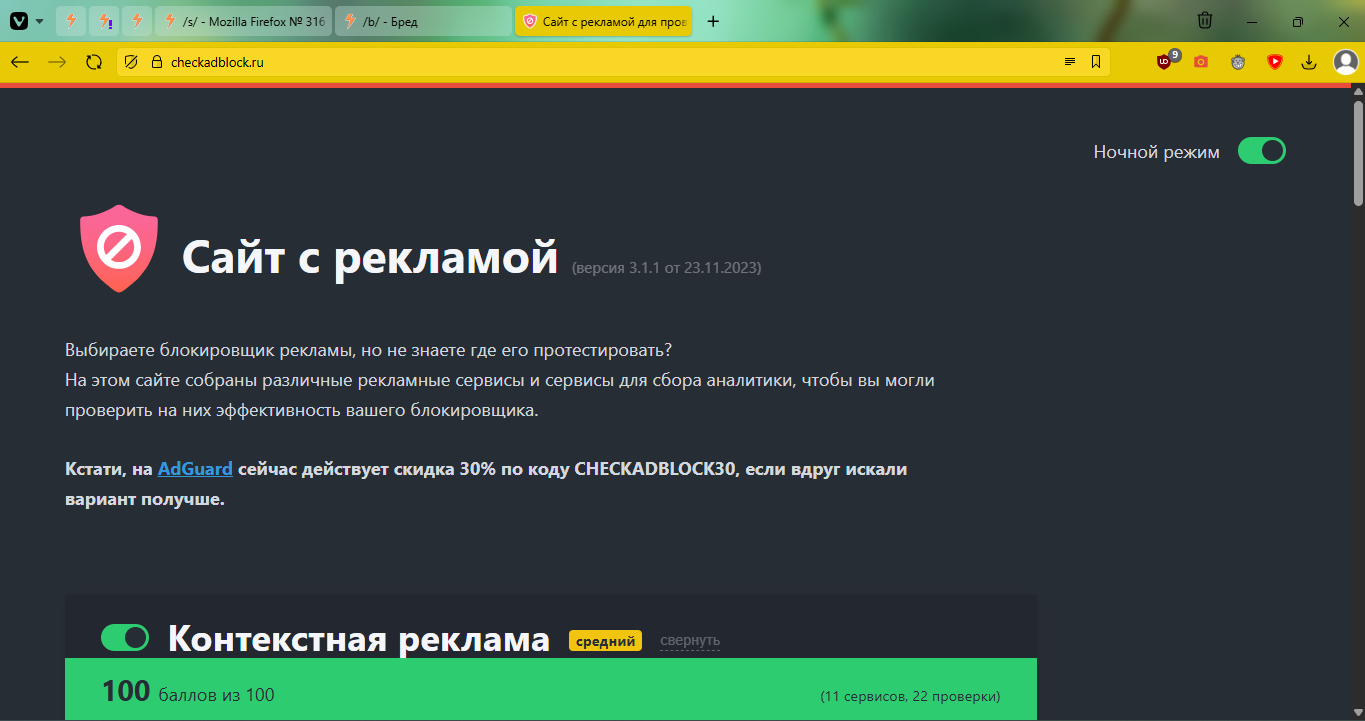Image resolution: width=1365 pixels, height=721 pixels.
Task: Toggle the Ночной режим switch
Action: [1262, 151]
